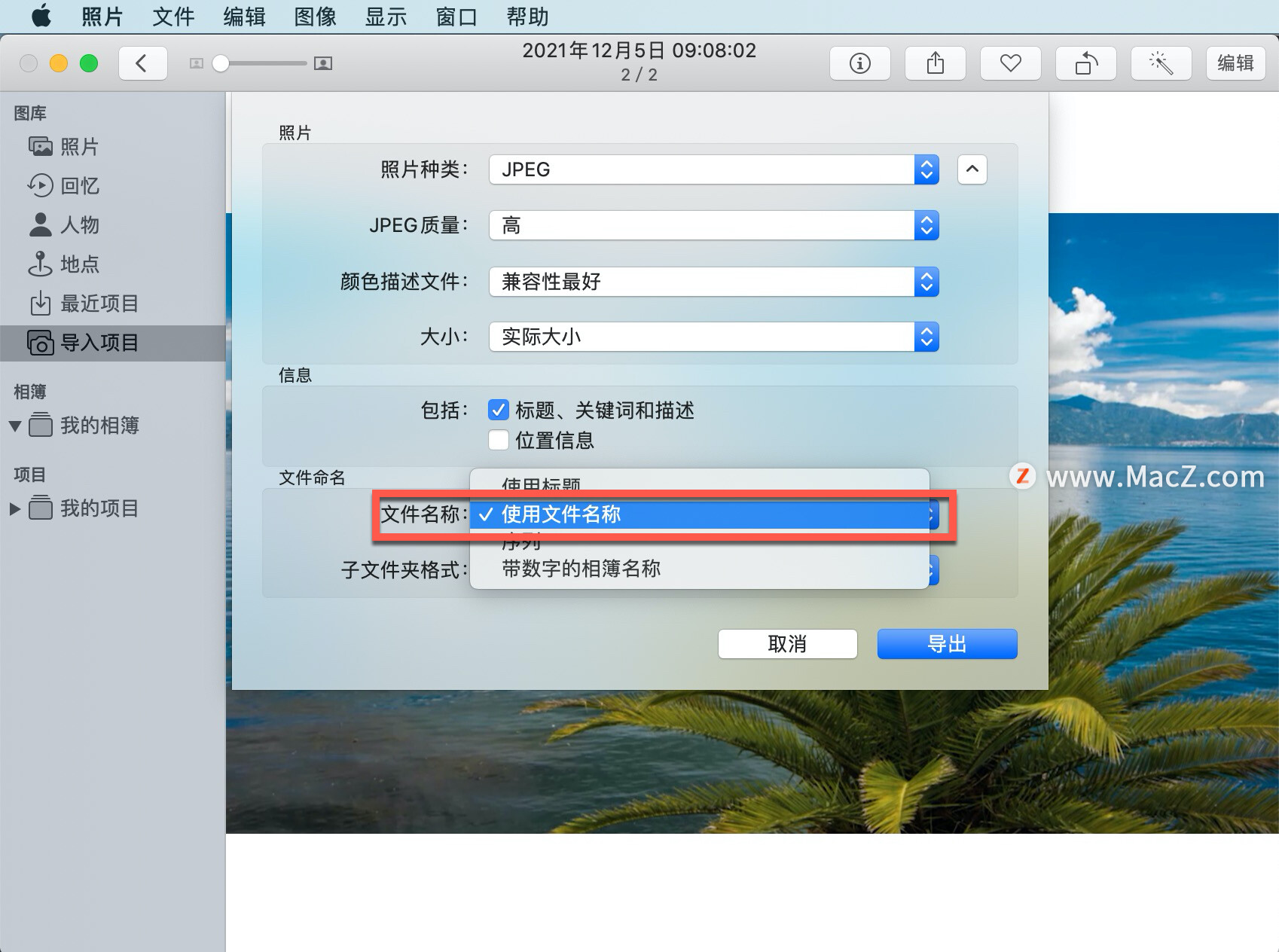Image resolution: width=1279 pixels, height=952 pixels.
Task: Open the 窗口 menu
Action: point(455,17)
